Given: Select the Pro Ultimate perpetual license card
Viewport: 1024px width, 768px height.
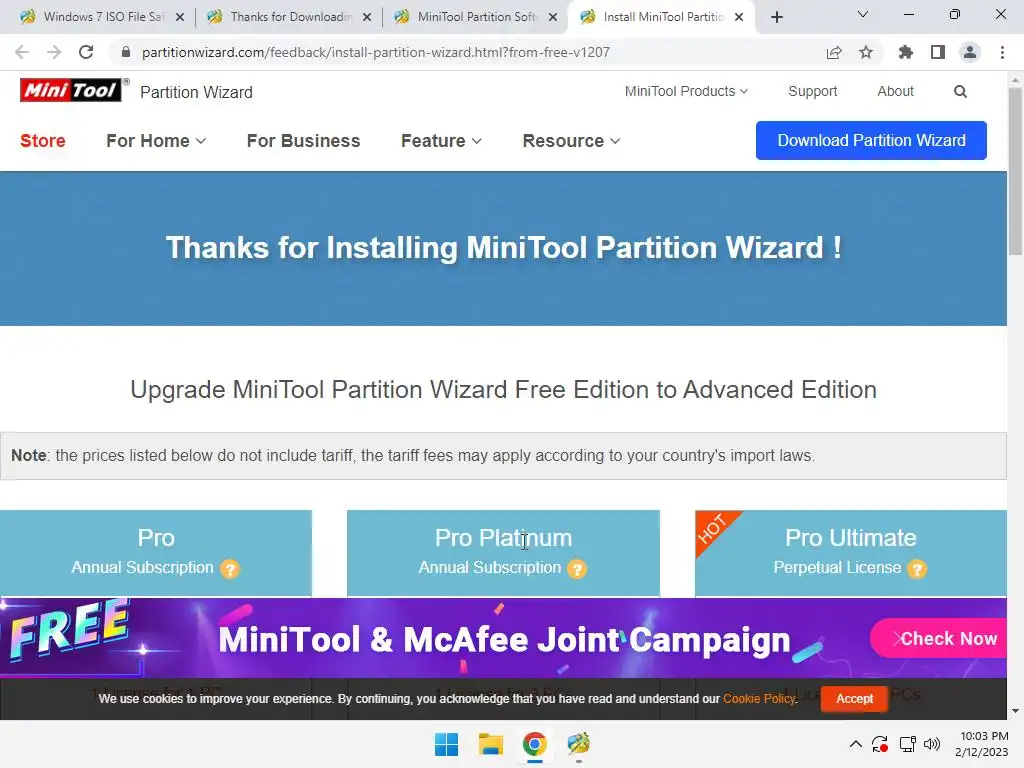Looking at the screenshot, I should (851, 553).
